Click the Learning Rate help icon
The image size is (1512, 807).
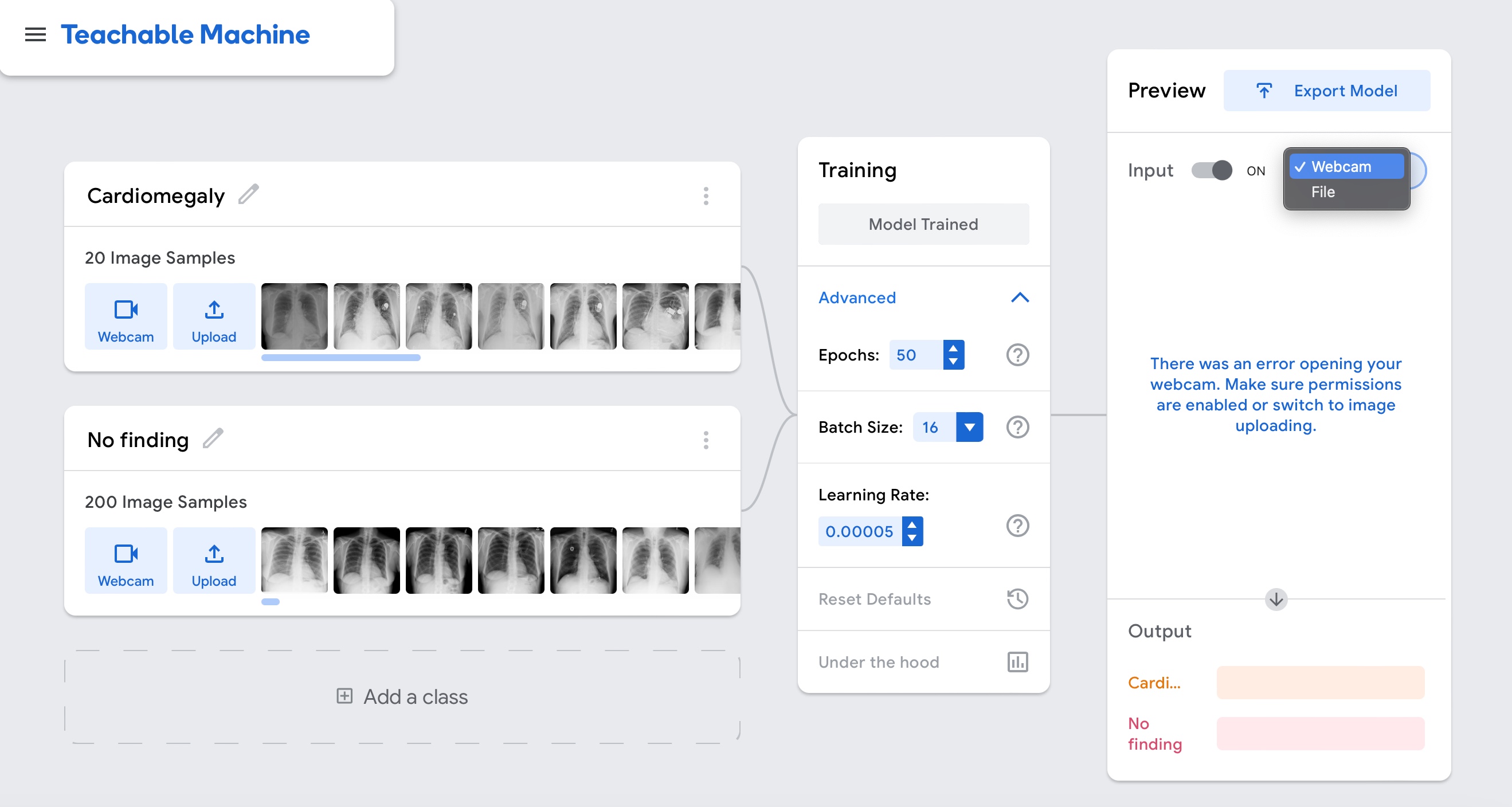point(1017,526)
